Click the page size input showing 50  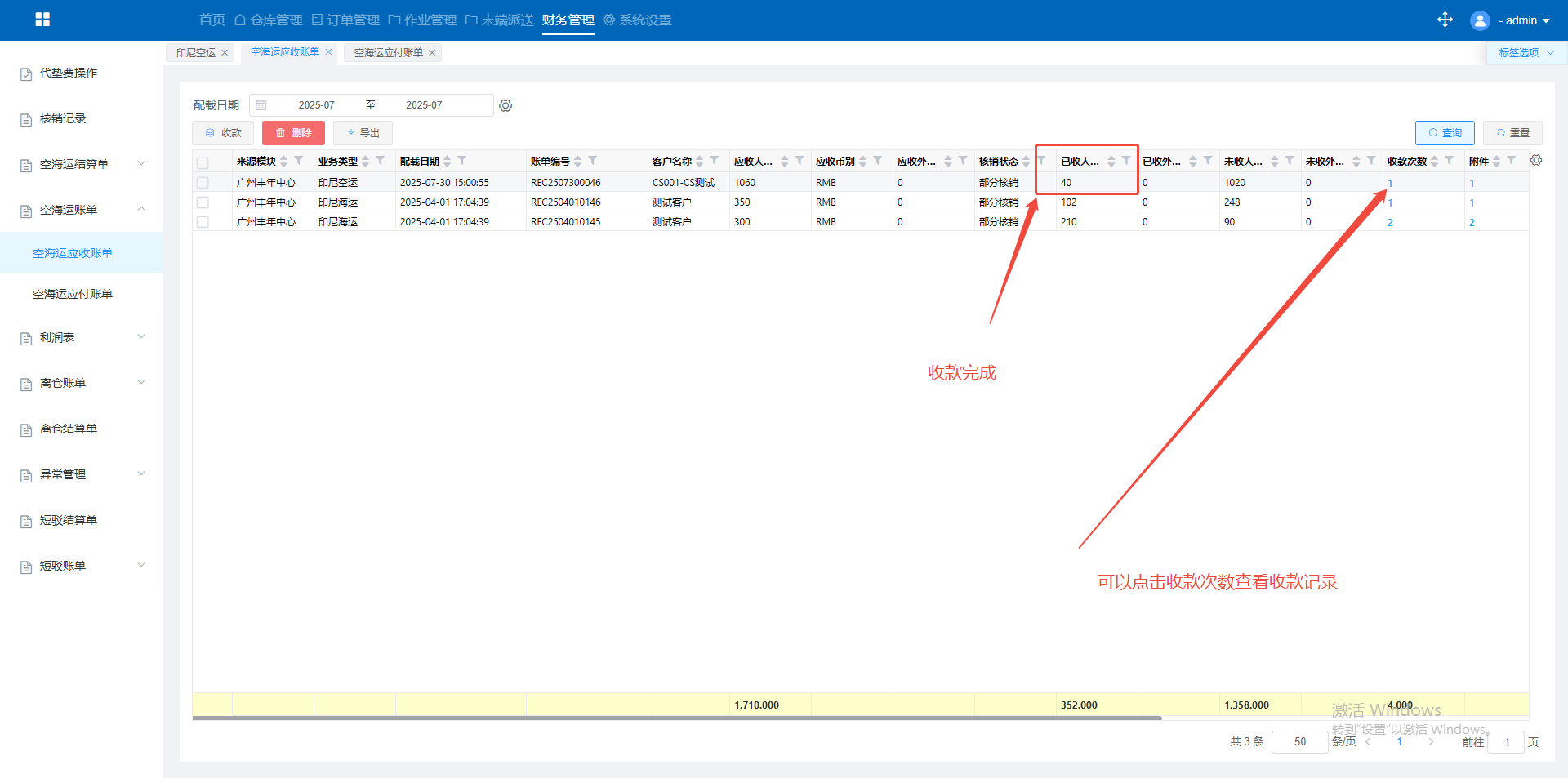coord(1299,741)
